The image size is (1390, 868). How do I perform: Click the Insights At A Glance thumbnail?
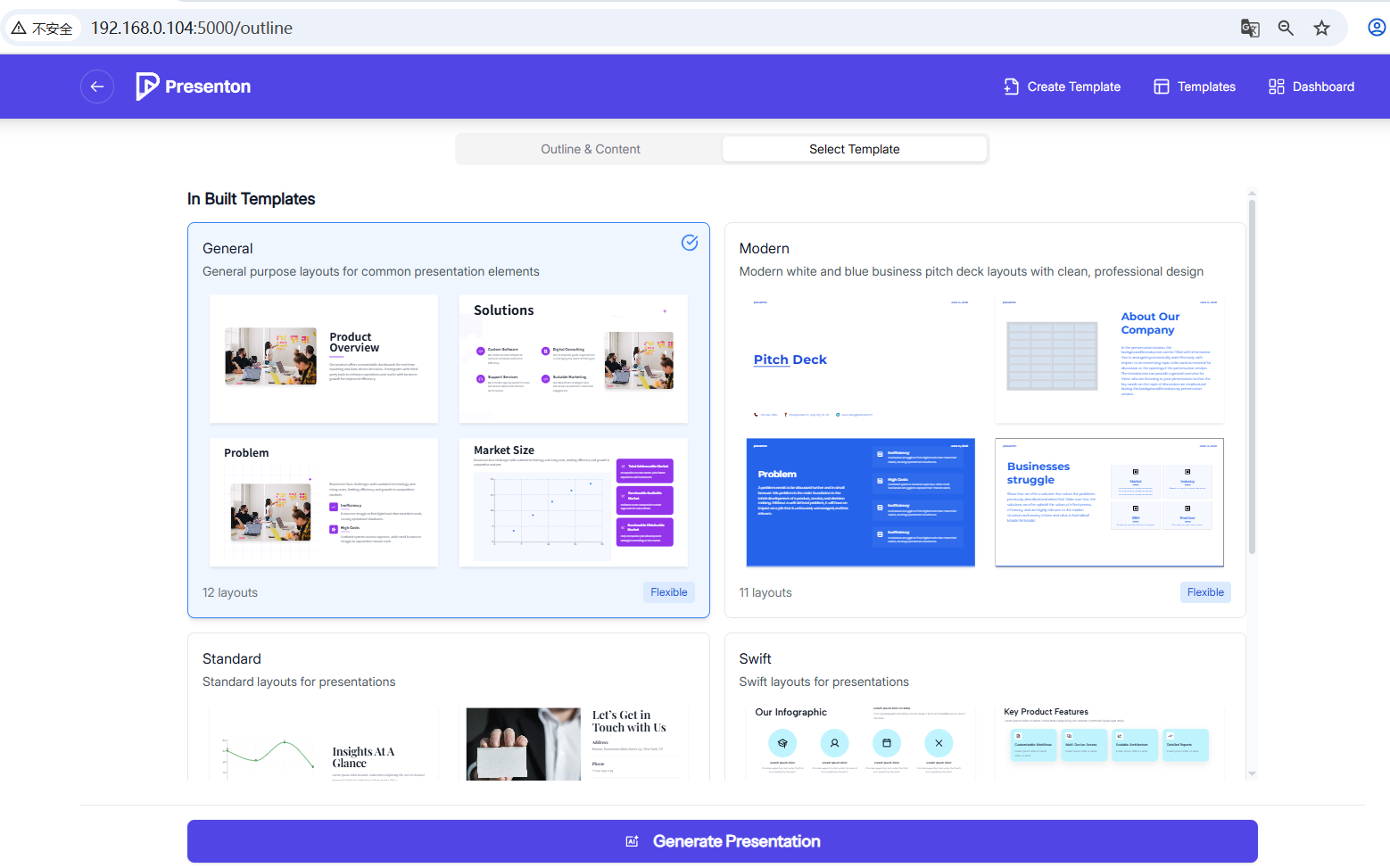324,744
